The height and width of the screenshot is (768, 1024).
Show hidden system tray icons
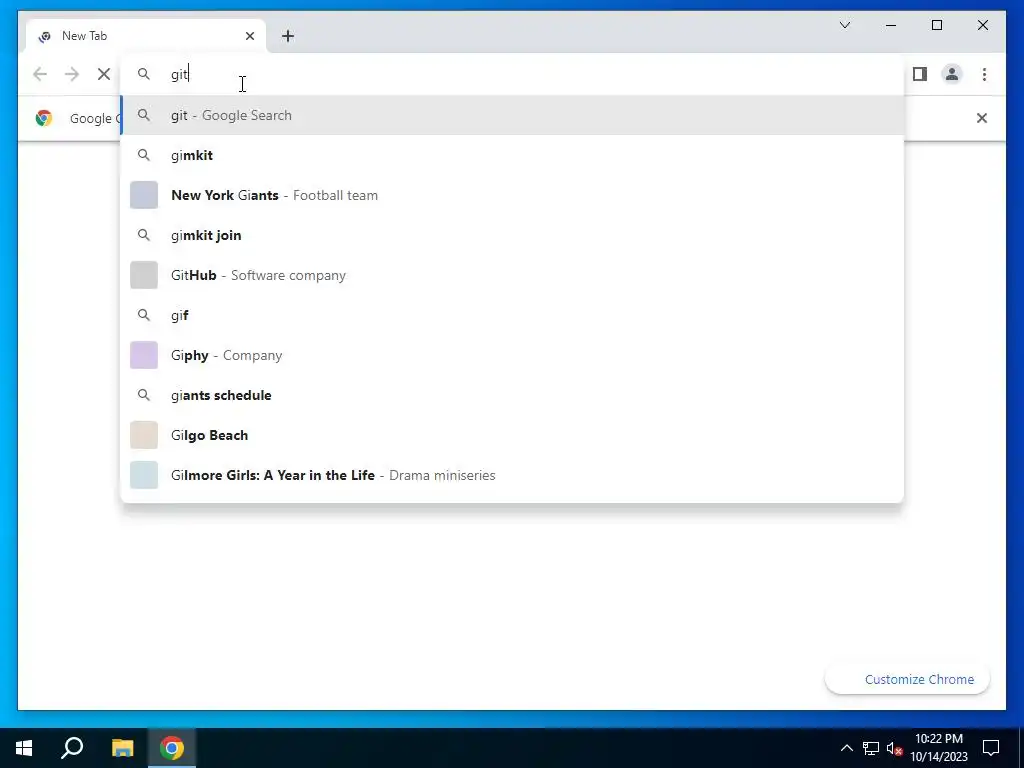846,748
